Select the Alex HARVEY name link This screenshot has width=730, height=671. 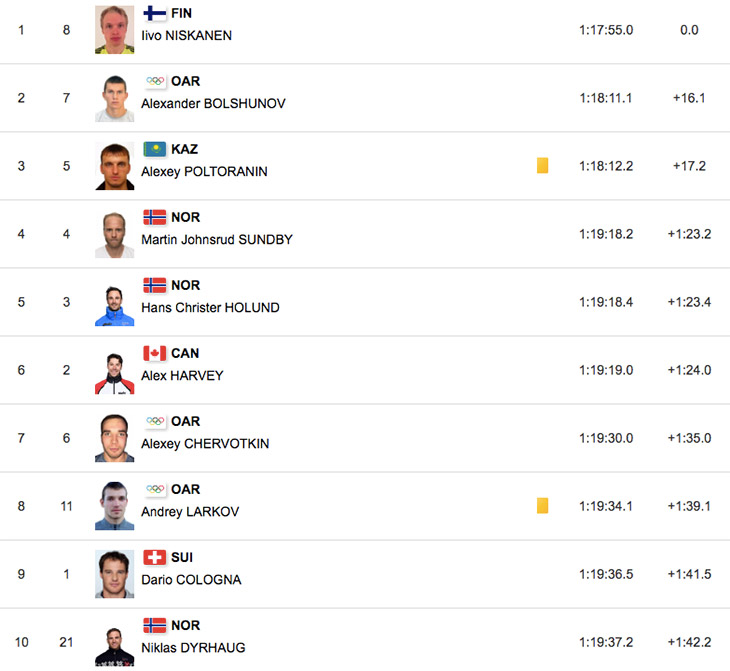(182, 375)
